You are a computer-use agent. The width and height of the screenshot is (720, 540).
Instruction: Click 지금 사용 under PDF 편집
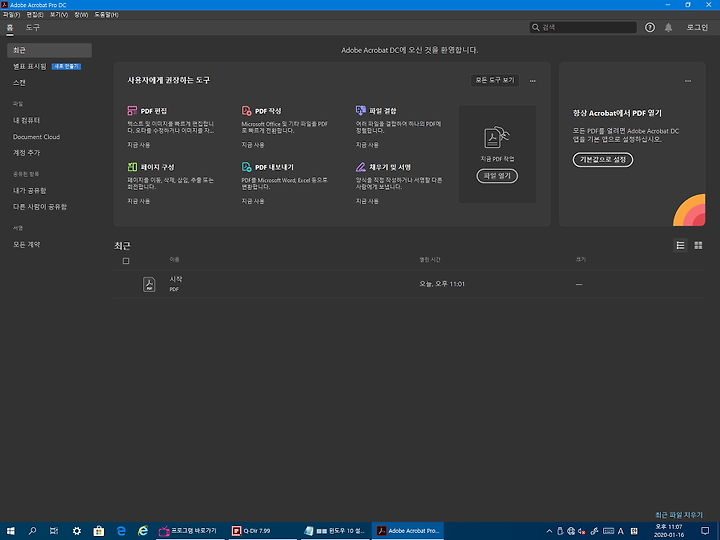[x=139, y=145]
